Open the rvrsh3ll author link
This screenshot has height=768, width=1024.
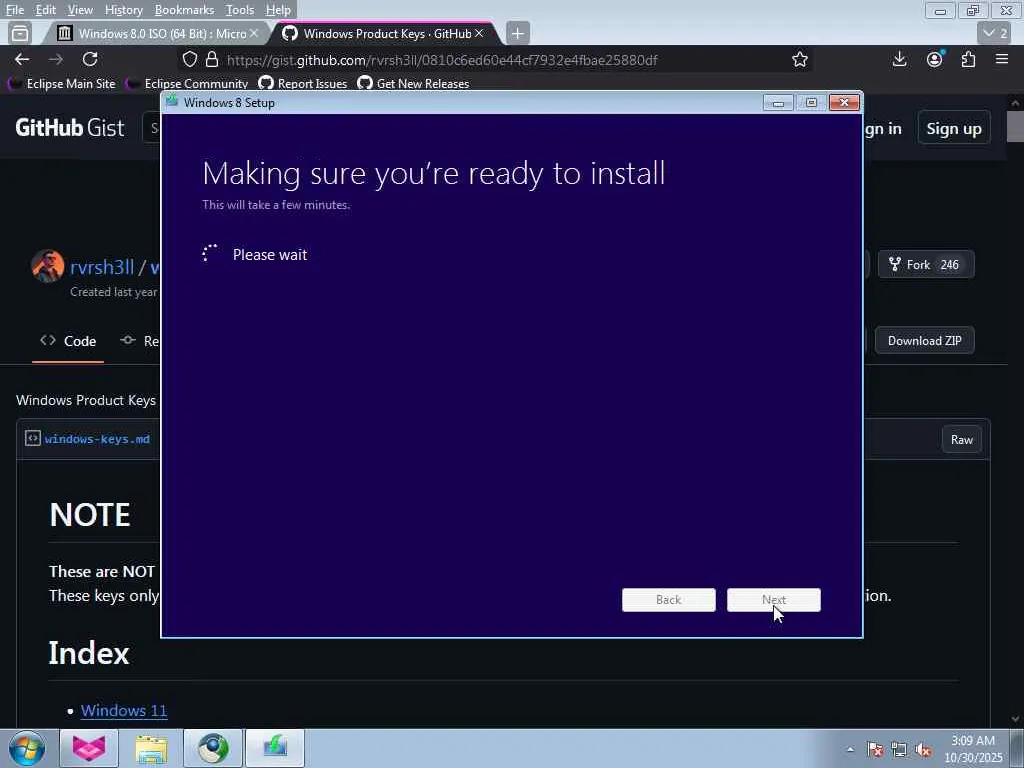click(x=102, y=267)
